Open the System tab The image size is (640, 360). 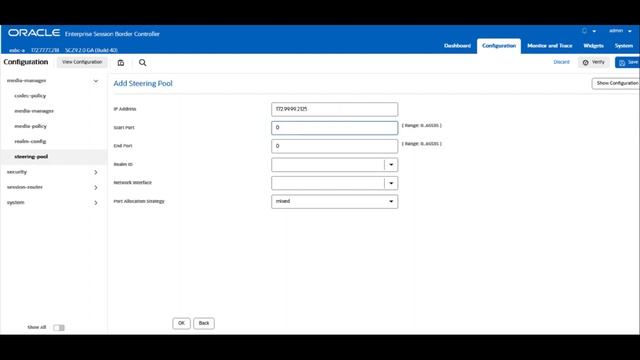pos(624,46)
